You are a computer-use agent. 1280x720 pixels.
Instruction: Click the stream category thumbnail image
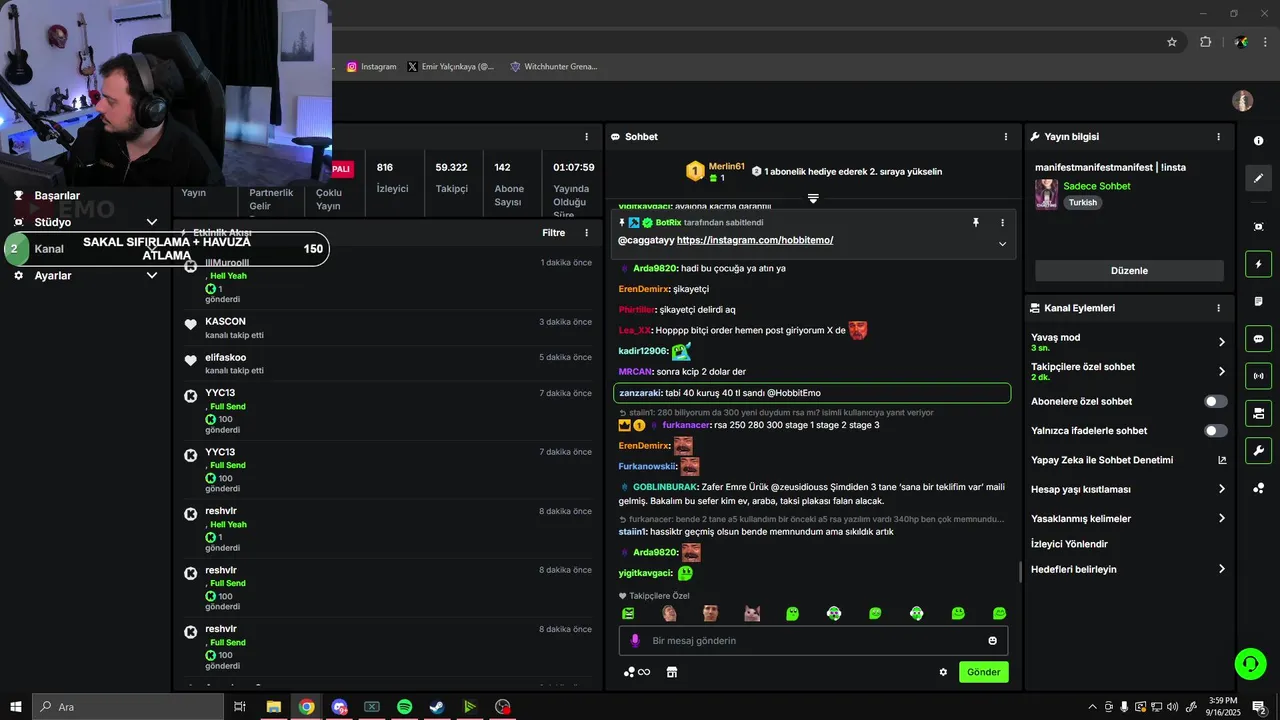click(x=1046, y=194)
